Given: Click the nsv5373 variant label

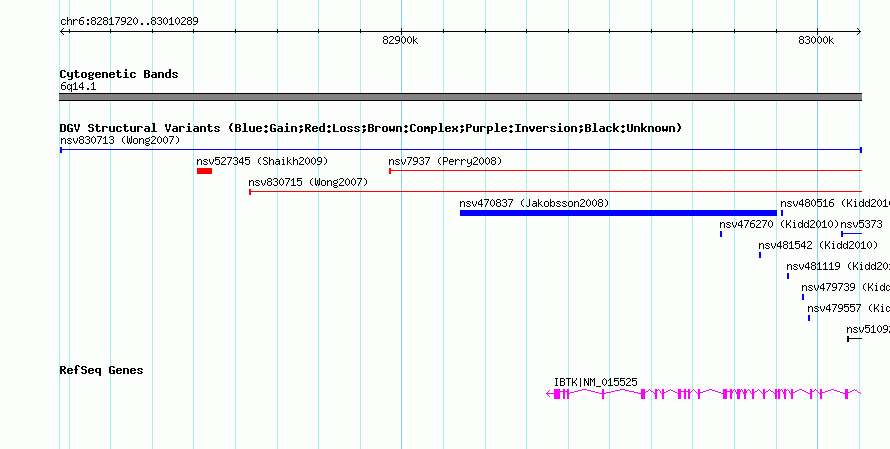Looking at the screenshot, I should click(862, 224).
